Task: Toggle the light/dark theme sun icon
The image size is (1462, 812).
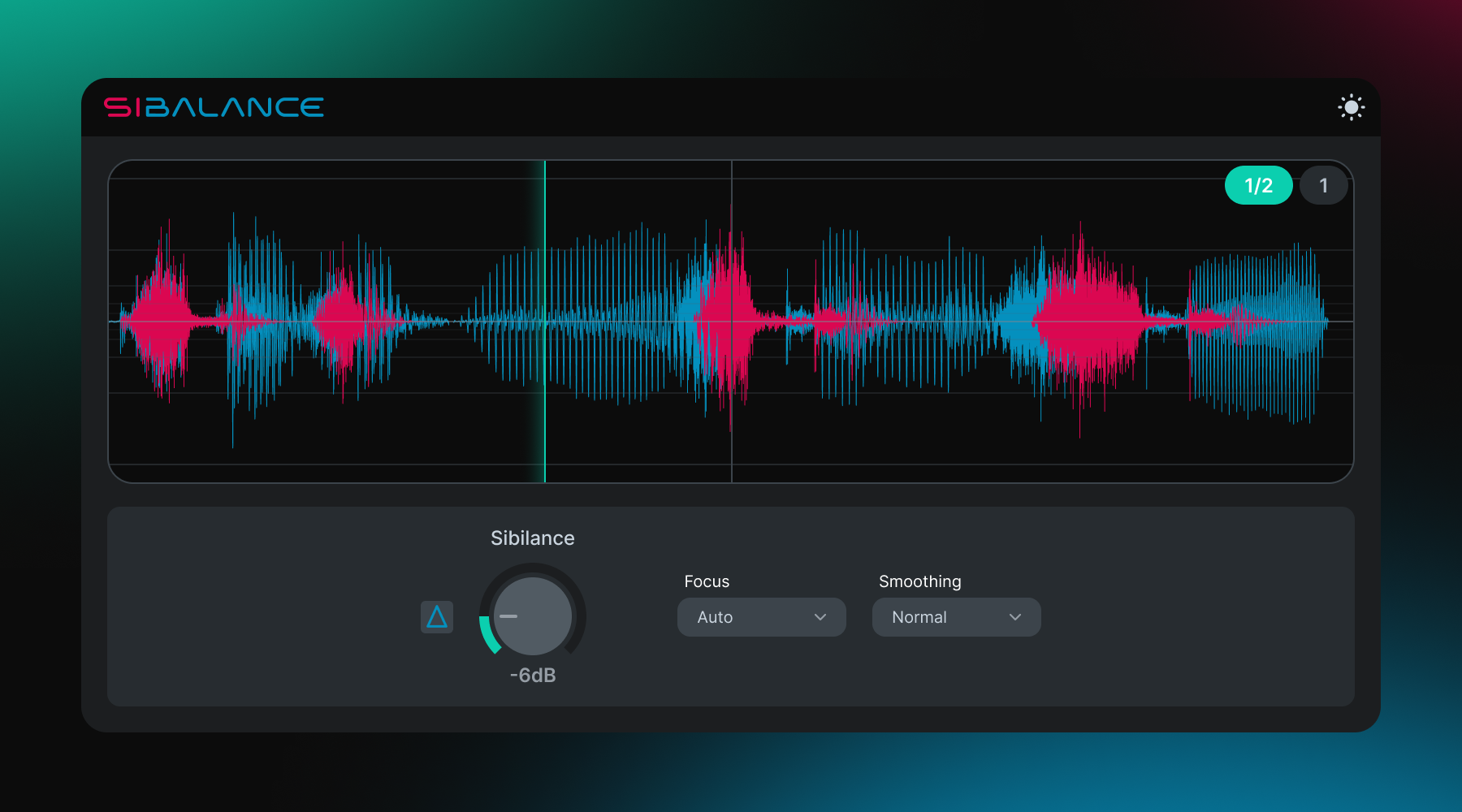Action: tap(1352, 107)
